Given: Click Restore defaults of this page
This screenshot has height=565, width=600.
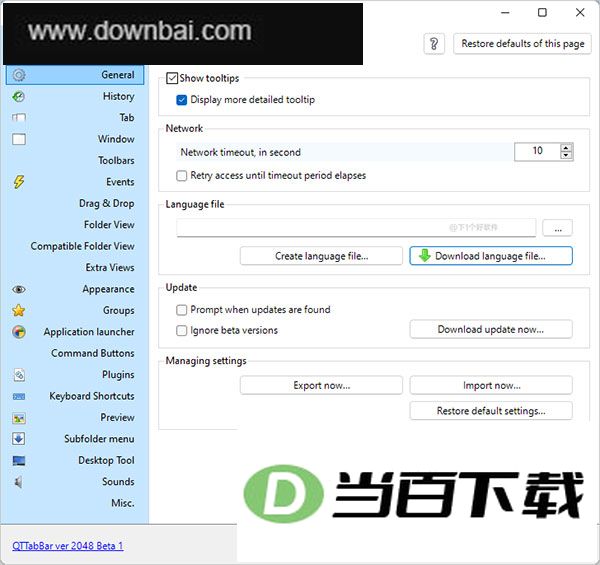Looking at the screenshot, I should tap(522, 44).
